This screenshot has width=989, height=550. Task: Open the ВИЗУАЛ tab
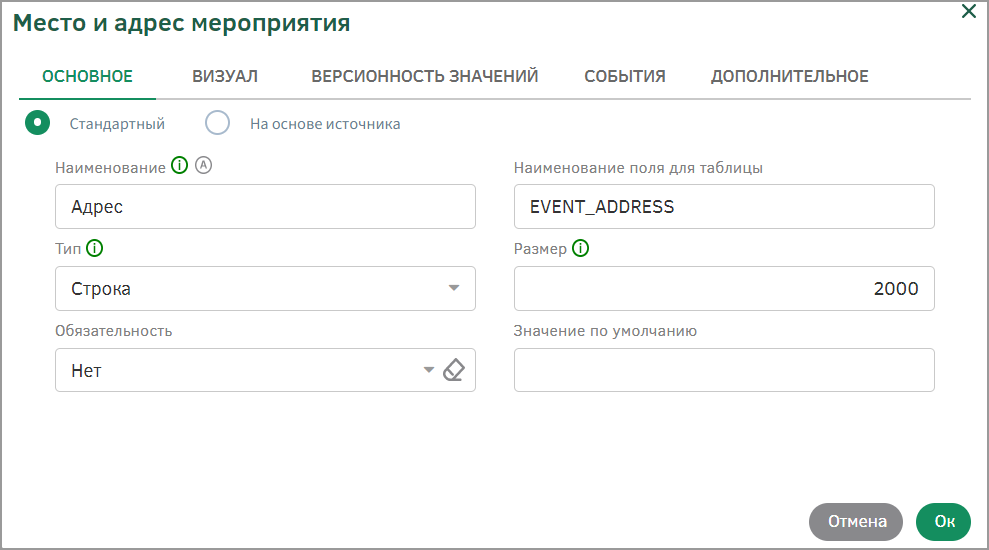(225, 76)
